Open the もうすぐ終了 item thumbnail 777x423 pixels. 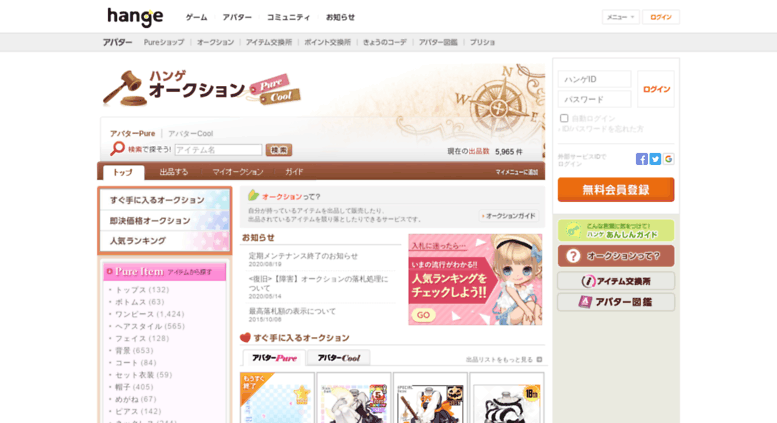[x=277, y=398]
